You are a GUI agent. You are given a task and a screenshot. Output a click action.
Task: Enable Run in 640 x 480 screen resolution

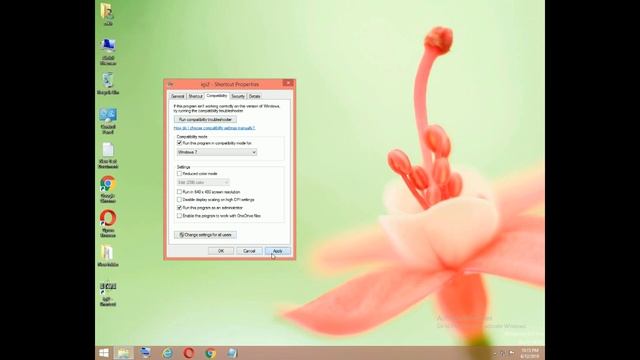(x=179, y=191)
